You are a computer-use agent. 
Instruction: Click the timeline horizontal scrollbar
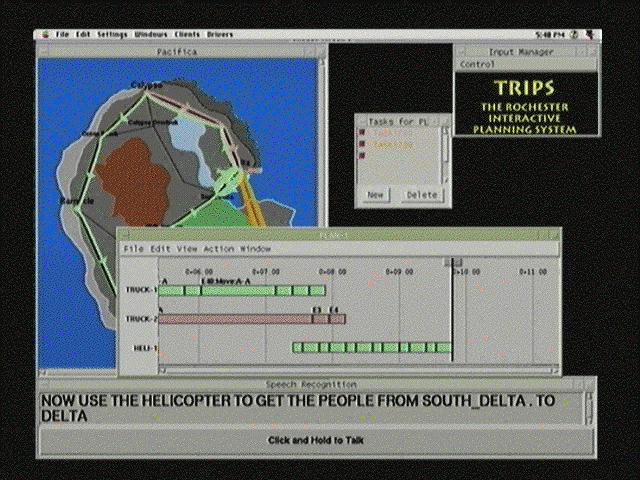click(x=359, y=371)
